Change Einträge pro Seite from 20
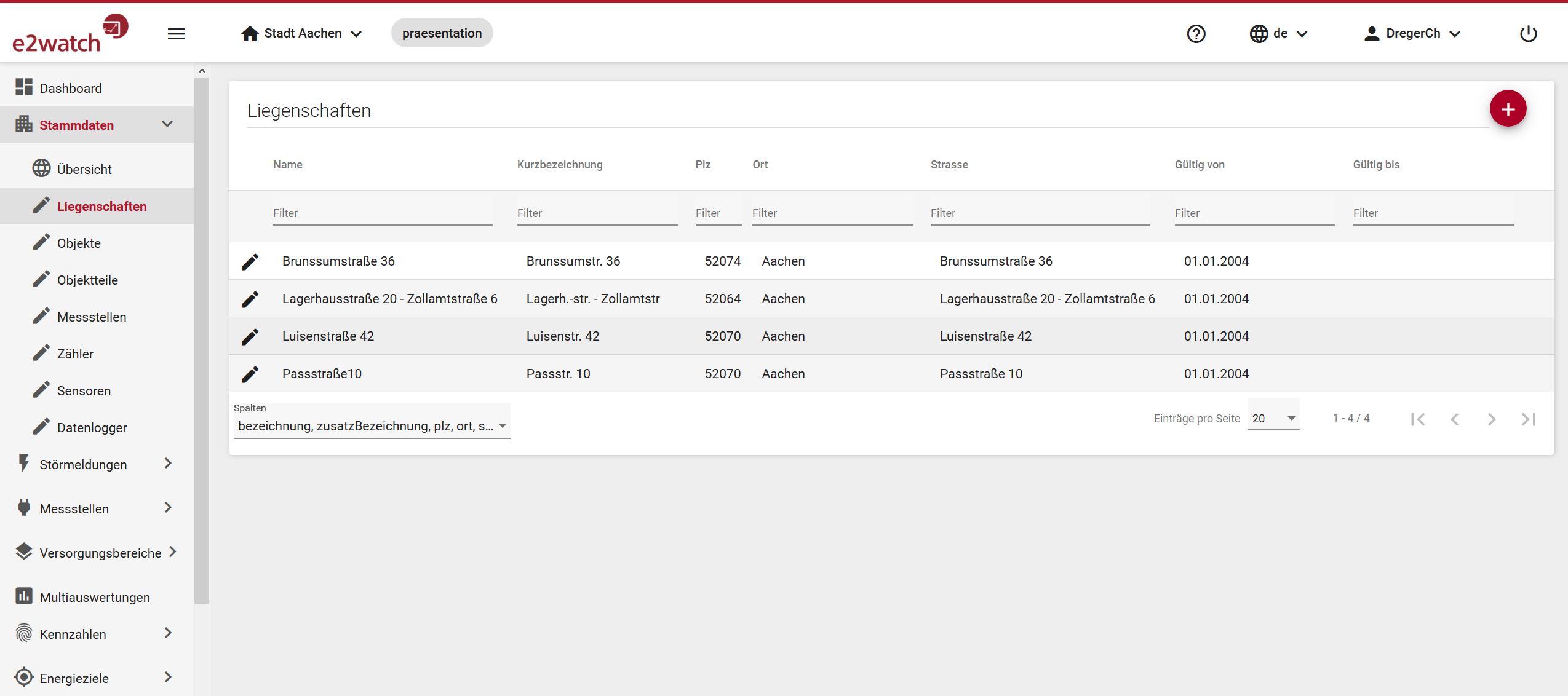Viewport: 1568px width, 696px height. click(x=1273, y=417)
